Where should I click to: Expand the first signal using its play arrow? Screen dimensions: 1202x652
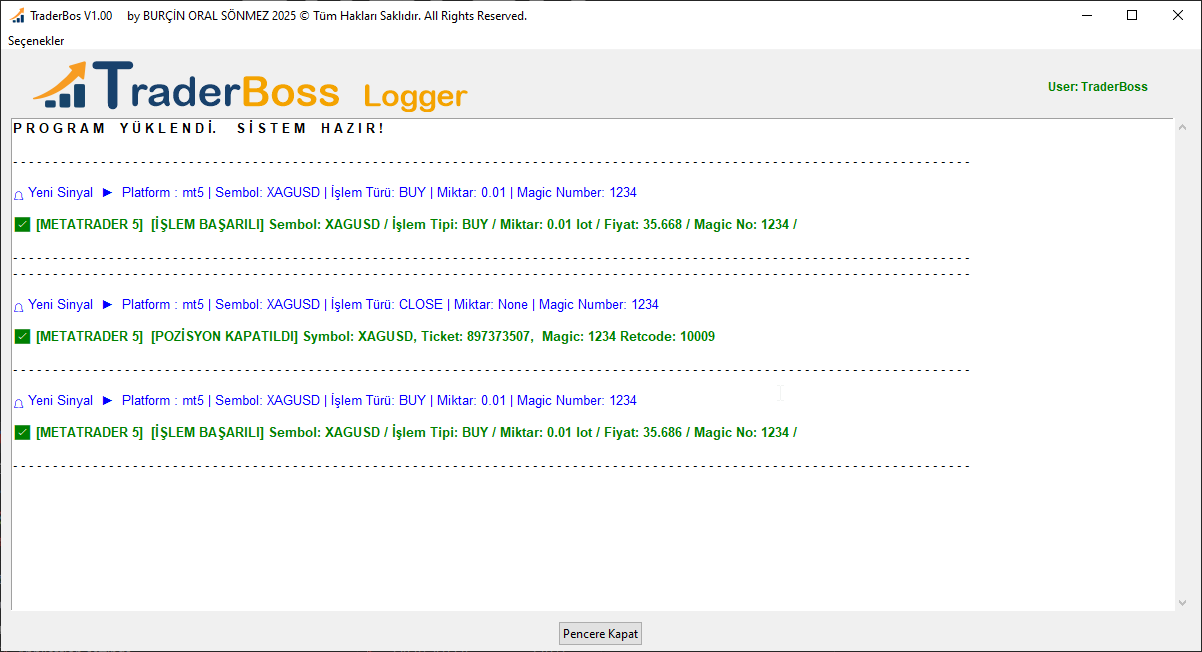[x=106, y=192]
